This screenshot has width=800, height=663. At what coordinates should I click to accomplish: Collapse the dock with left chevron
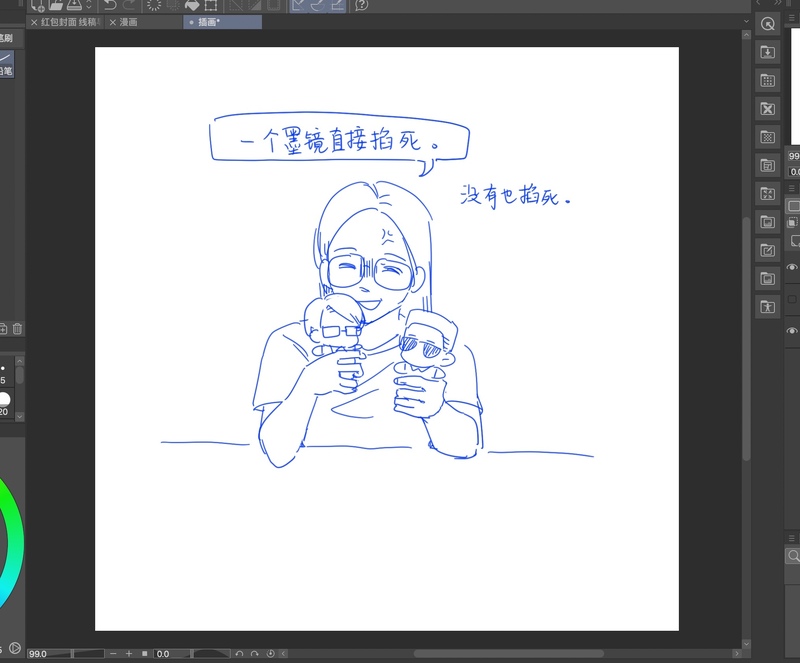[759, 3]
